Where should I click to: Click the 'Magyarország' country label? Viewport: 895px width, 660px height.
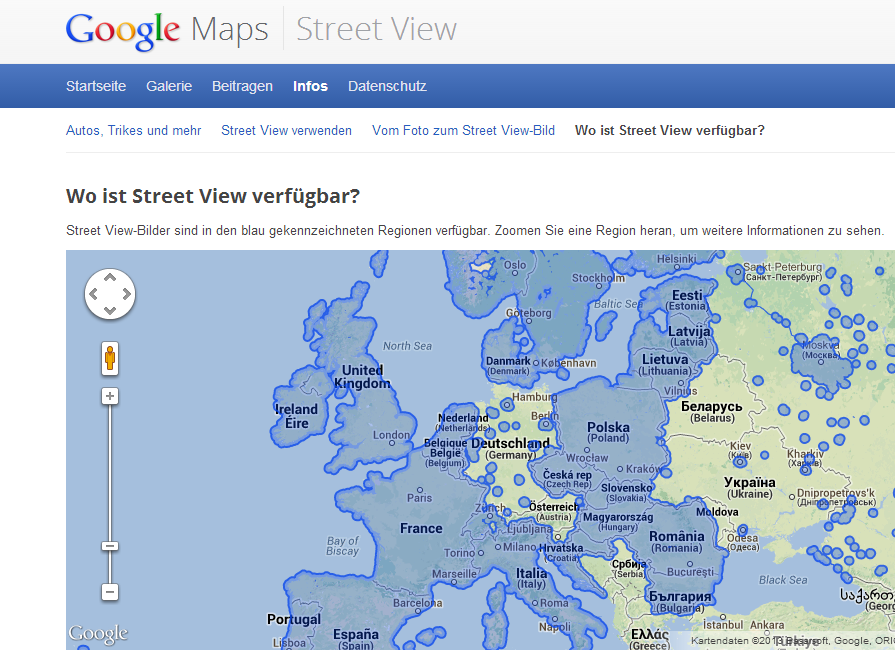click(x=618, y=517)
